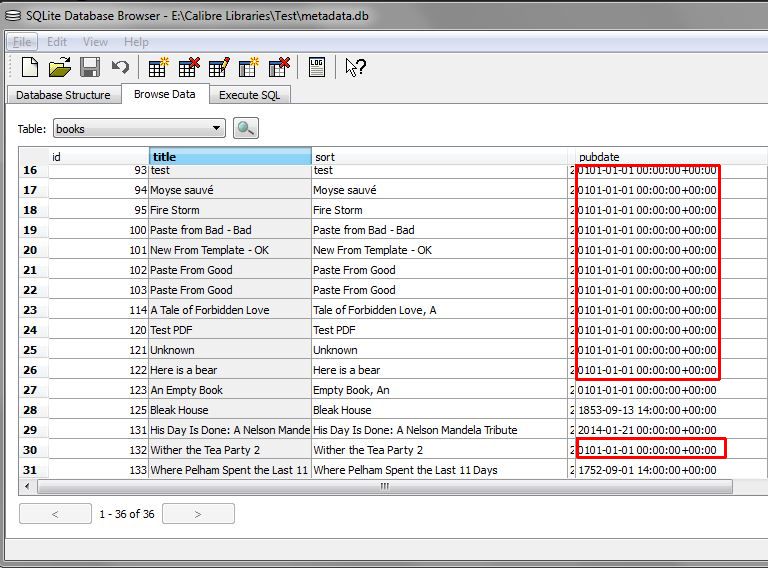Select the id cell with value 133
The image size is (768, 568).
tap(98, 470)
